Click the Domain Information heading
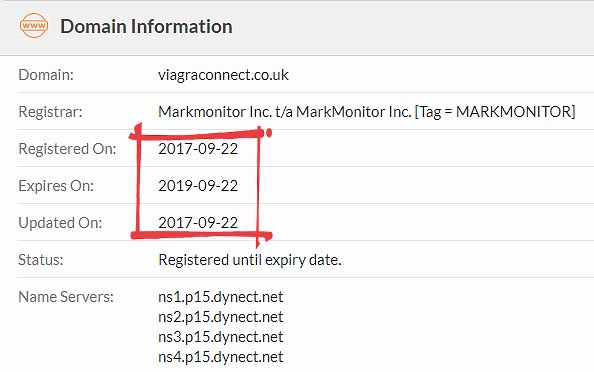 pos(146,27)
